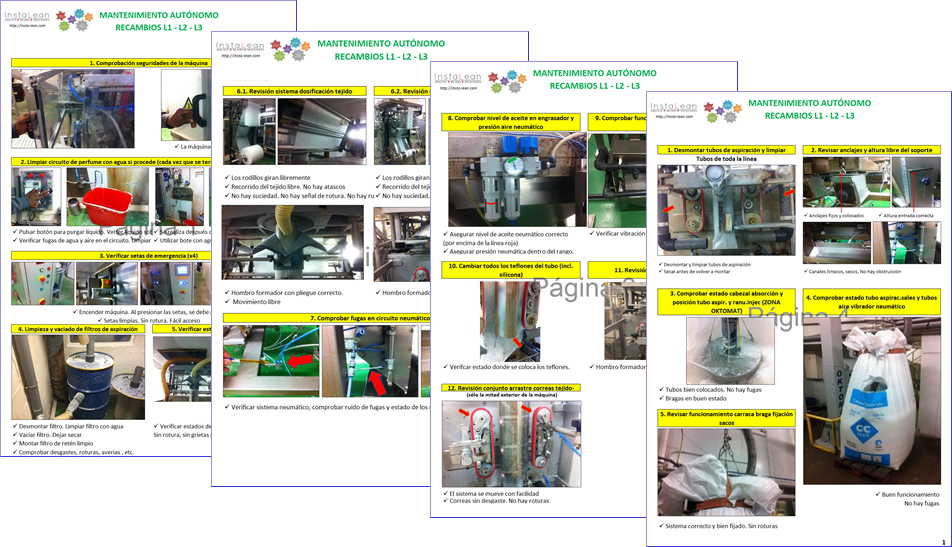This screenshot has width=952, height=547.
Task: Click heading '1. Comprobación seguridades de la máquina'
Action: tap(148, 63)
